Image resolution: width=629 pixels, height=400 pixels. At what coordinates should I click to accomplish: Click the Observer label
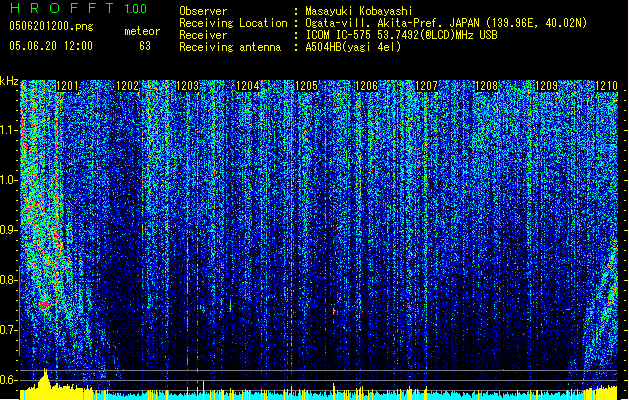(x=203, y=11)
